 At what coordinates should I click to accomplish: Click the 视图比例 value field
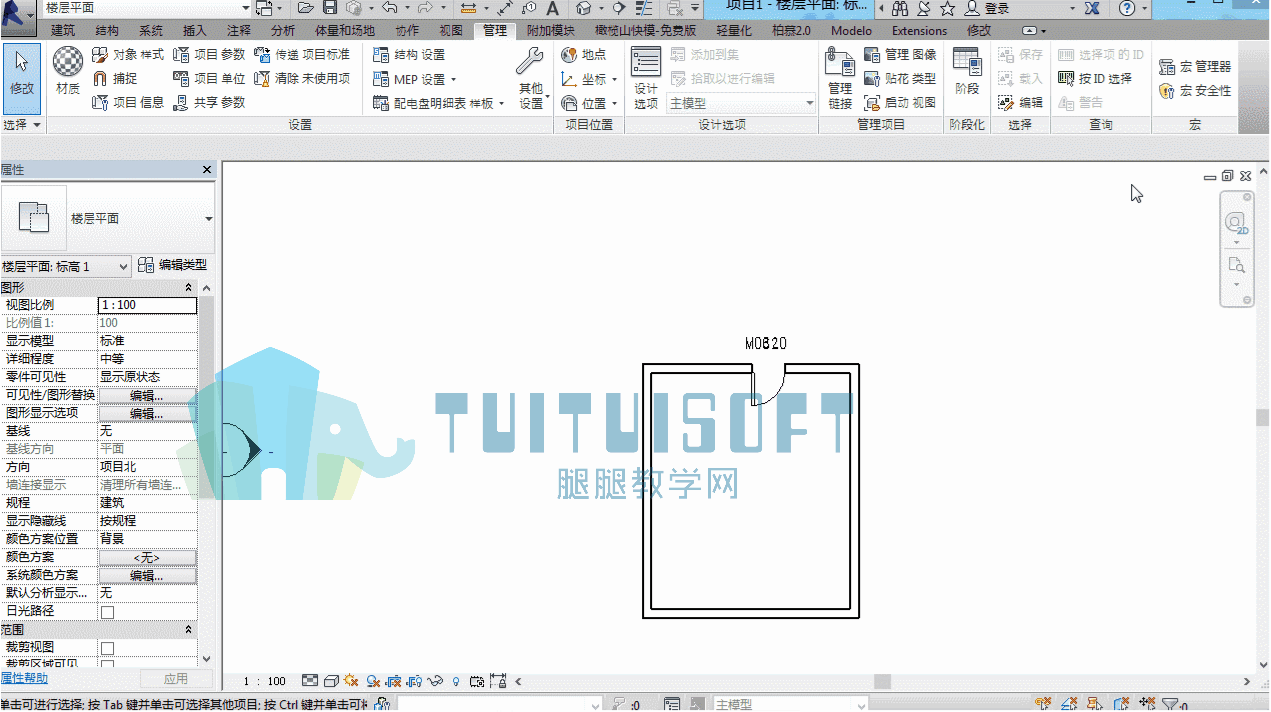tap(148, 305)
